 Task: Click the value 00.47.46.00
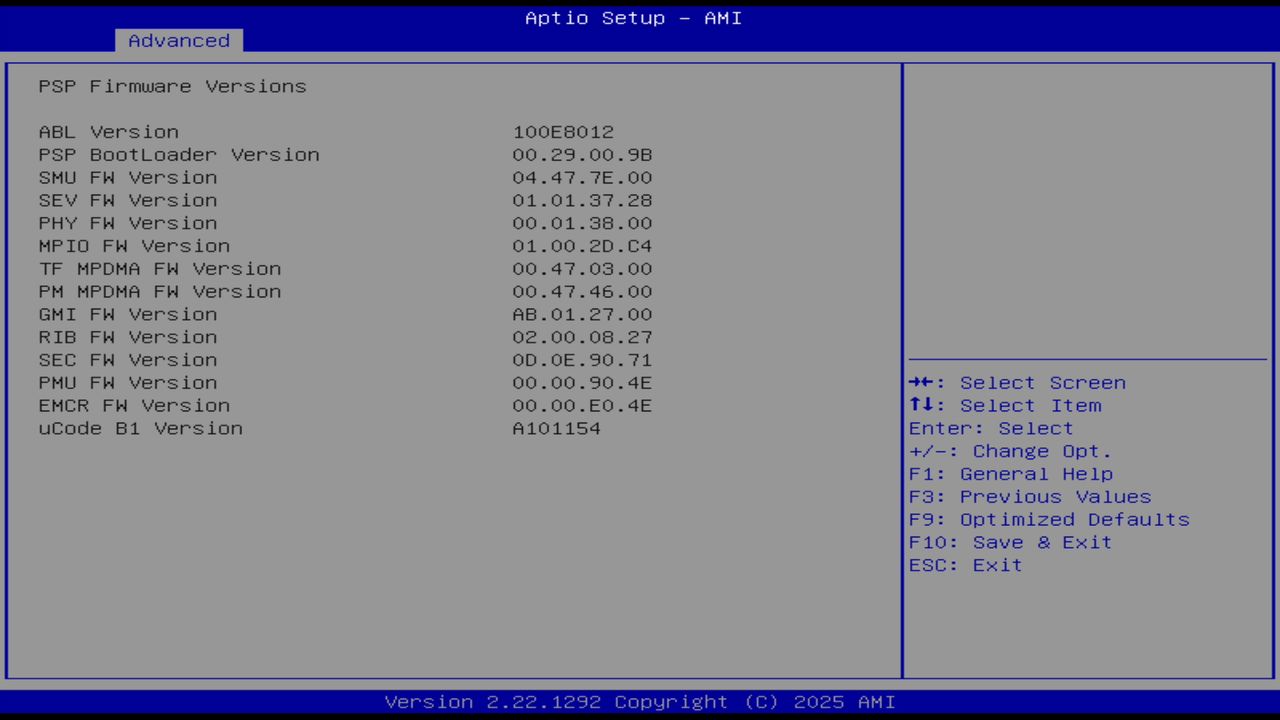(x=582, y=292)
